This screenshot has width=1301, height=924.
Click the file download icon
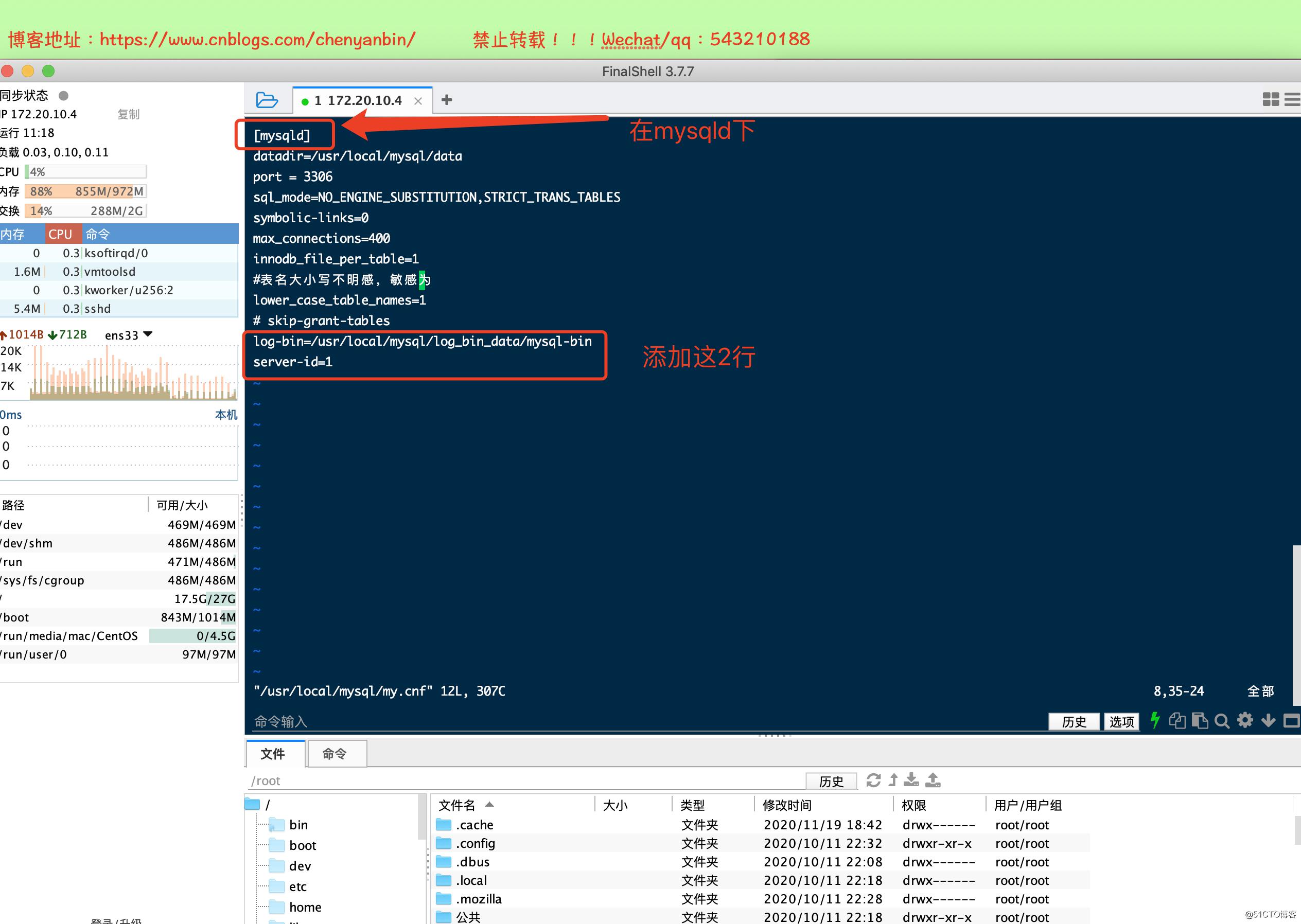(x=911, y=779)
